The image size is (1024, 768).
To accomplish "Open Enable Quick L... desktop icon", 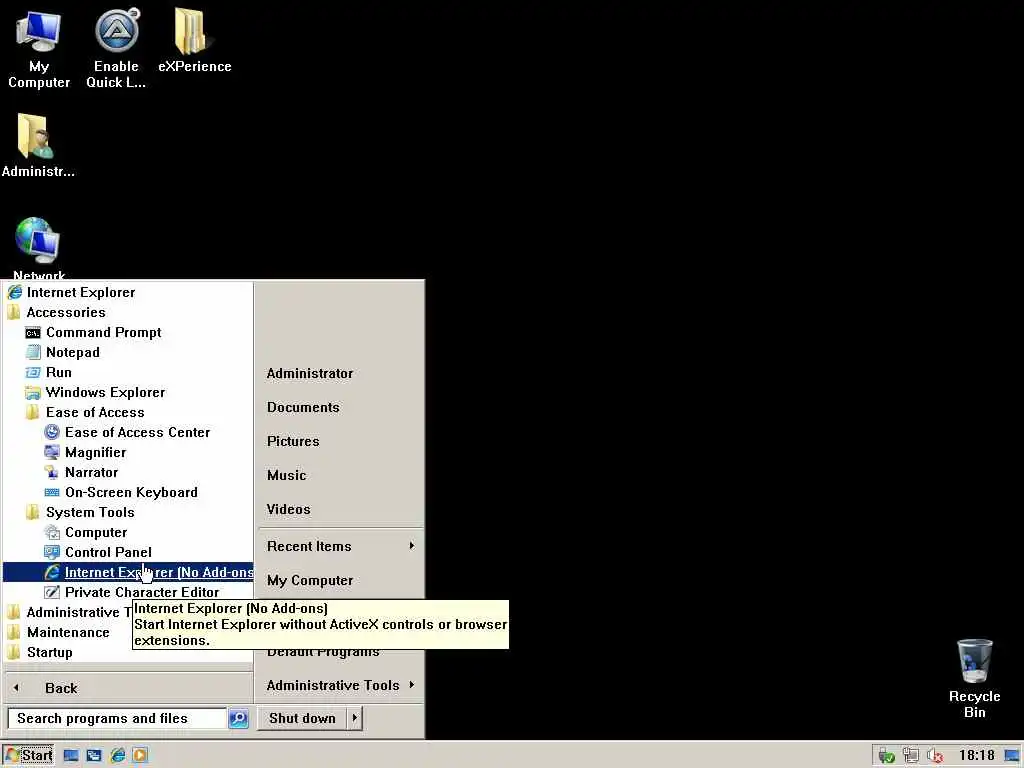I will 116,49.
